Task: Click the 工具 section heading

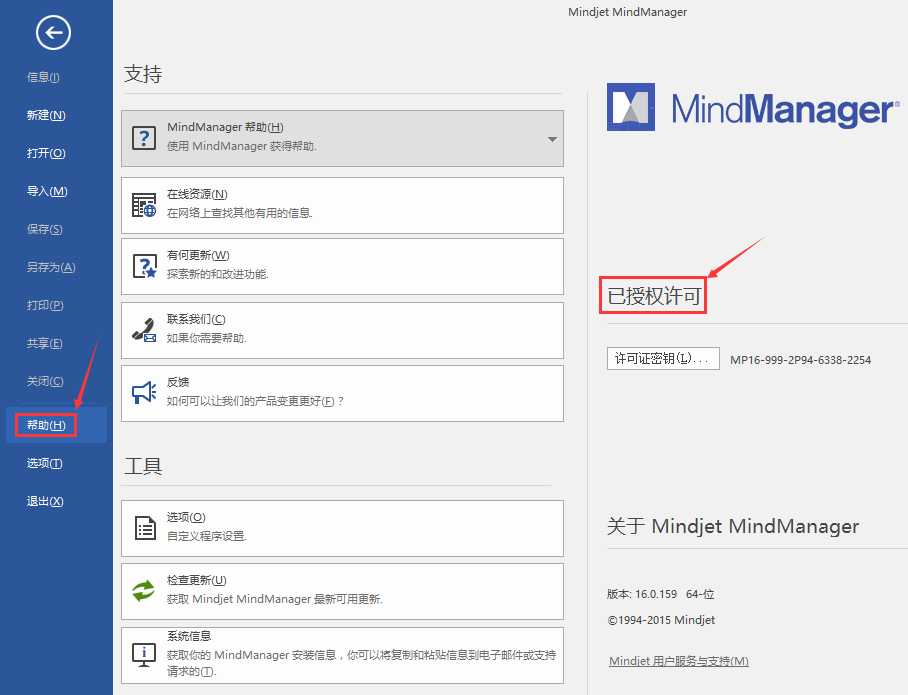Action: click(x=142, y=466)
